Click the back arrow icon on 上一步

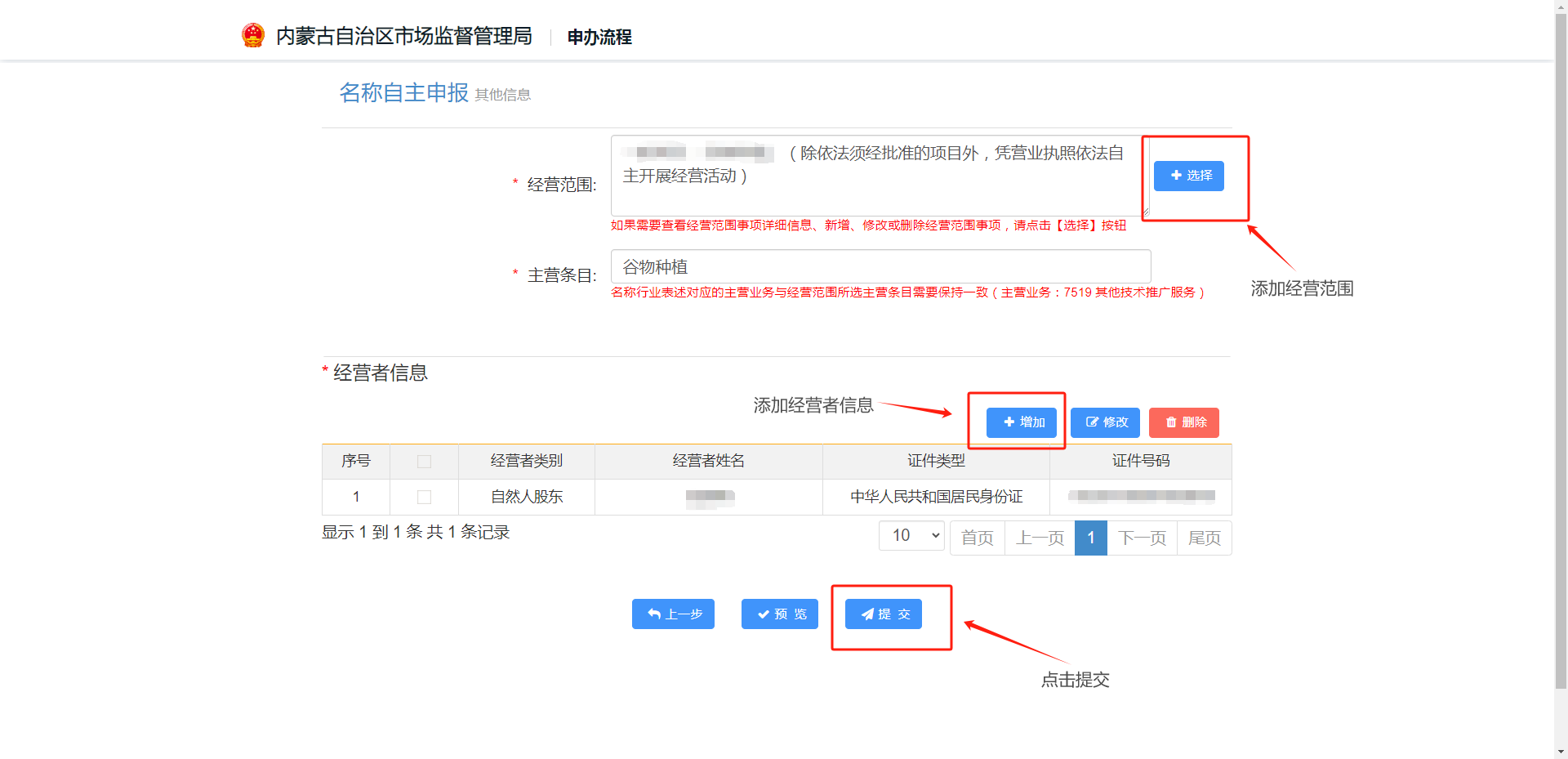654,614
